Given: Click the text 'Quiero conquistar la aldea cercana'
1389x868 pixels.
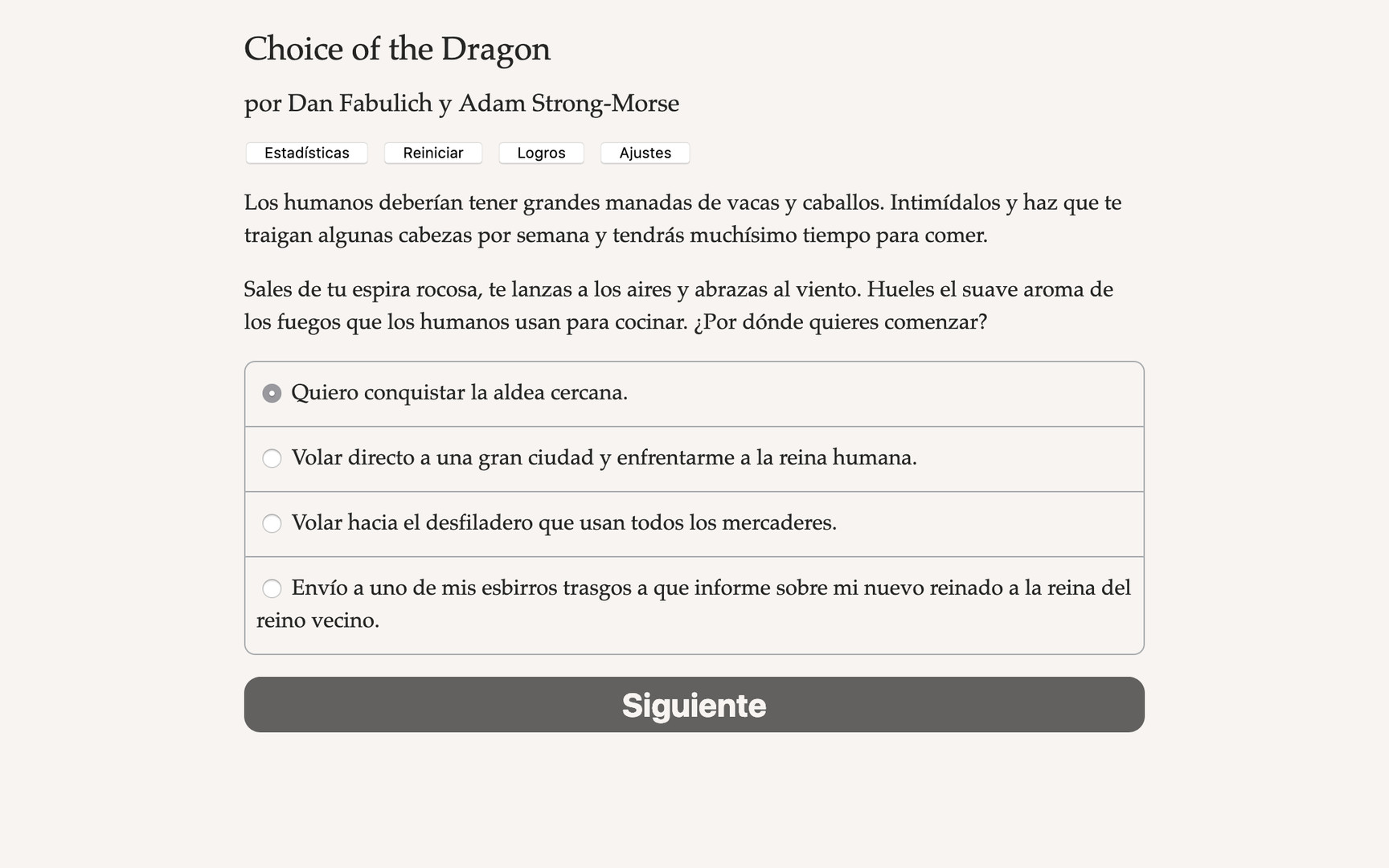Looking at the screenshot, I should (459, 393).
